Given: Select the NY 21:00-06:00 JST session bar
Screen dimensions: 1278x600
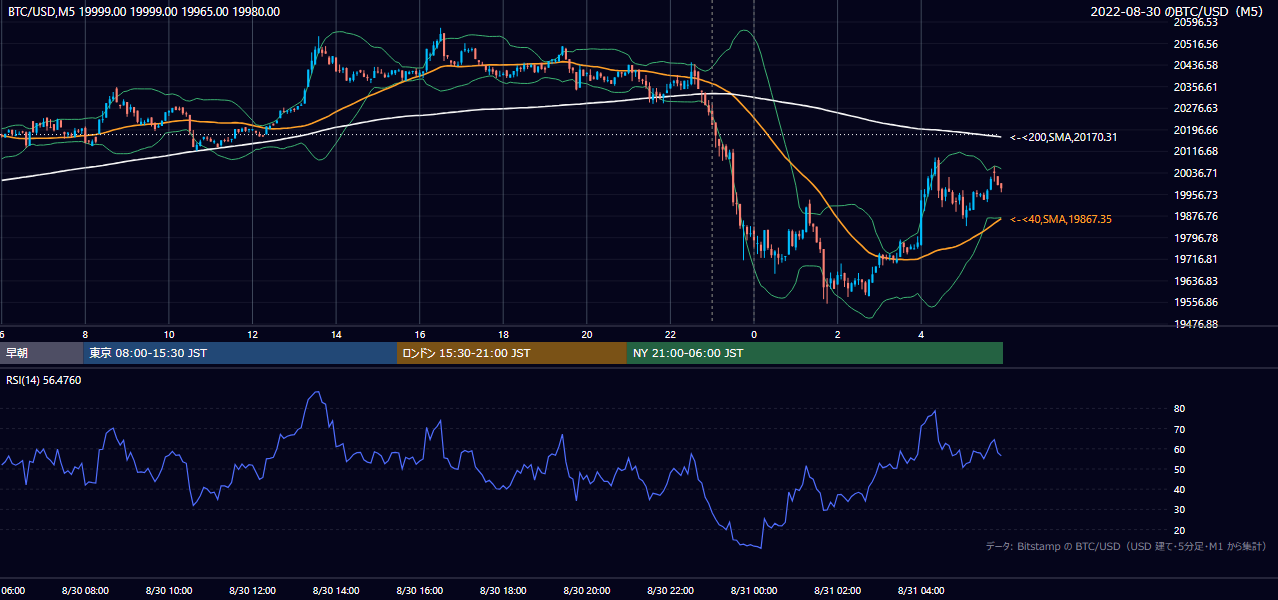Looking at the screenshot, I should tap(815, 353).
